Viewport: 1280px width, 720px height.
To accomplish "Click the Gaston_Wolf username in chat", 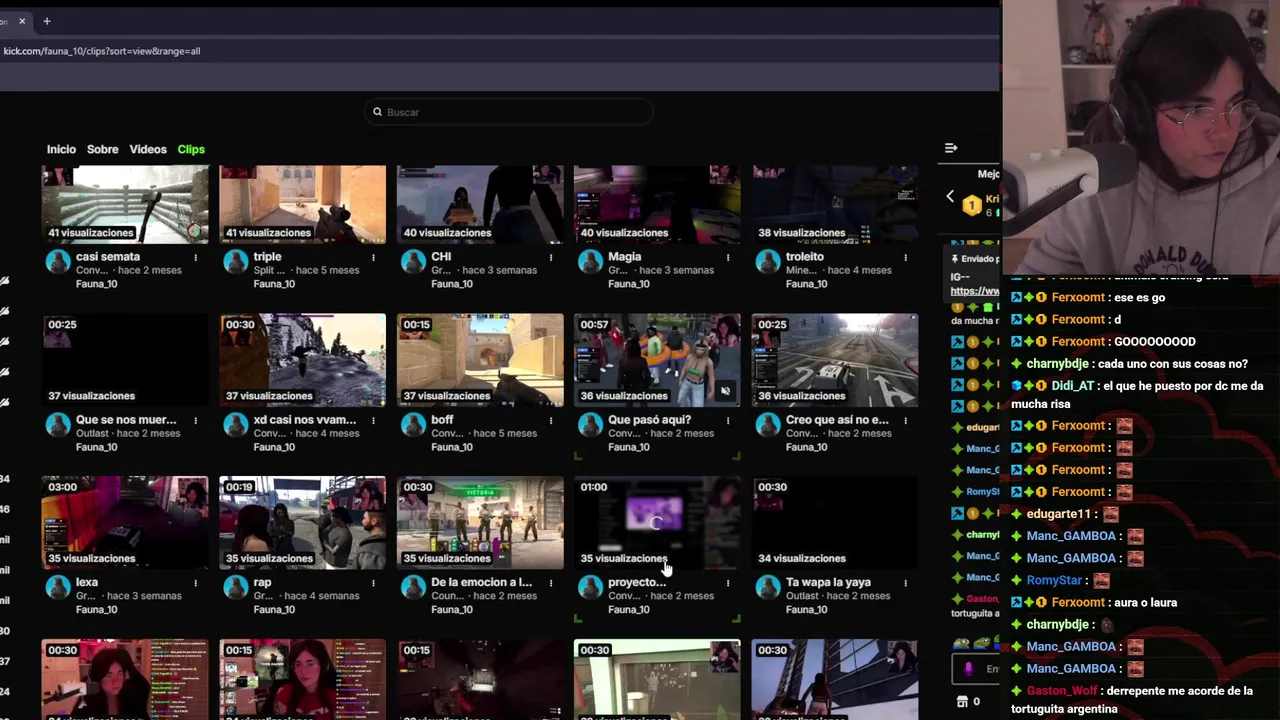I will tap(1062, 691).
